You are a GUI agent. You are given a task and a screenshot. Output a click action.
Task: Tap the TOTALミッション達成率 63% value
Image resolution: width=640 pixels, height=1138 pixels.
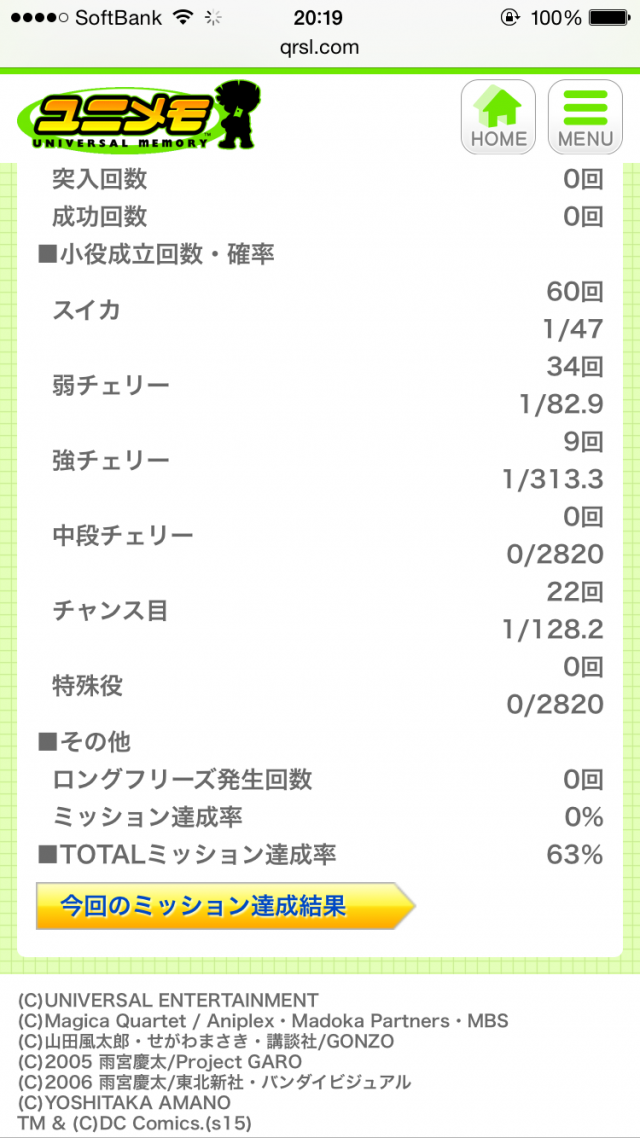point(574,855)
